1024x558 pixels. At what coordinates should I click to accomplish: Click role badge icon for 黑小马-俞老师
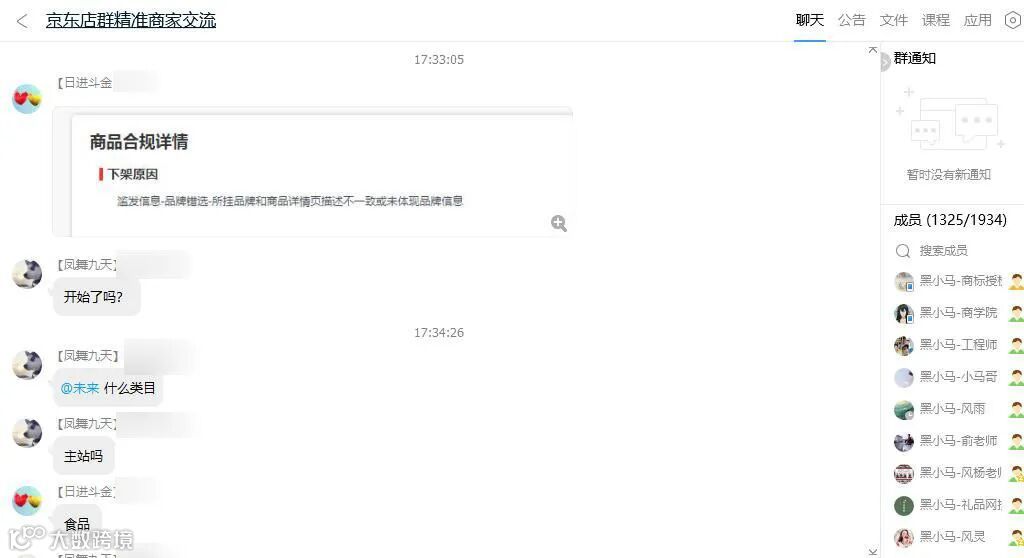point(1016,442)
